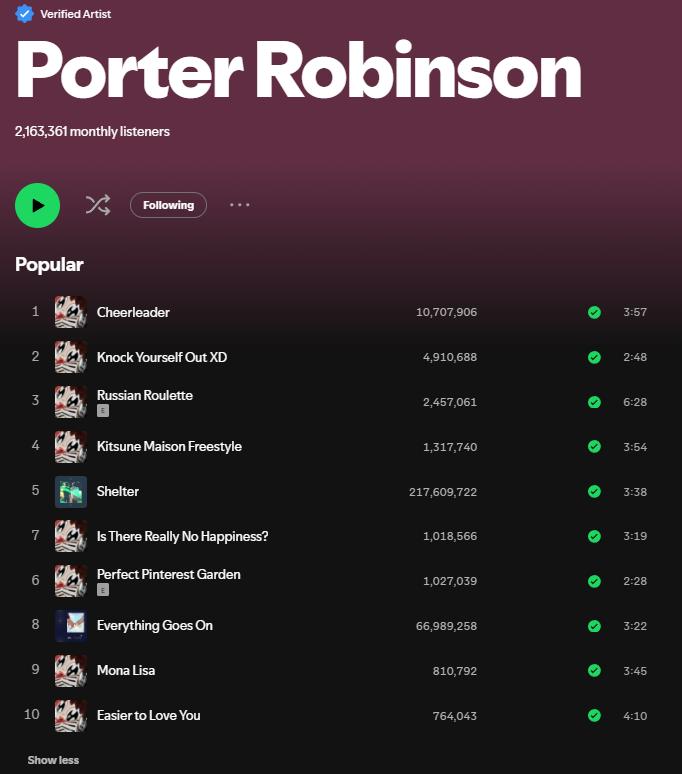This screenshot has width=682, height=774.
Task: Click the 810,792 play count for Mona Lisa
Action: tap(455, 671)
